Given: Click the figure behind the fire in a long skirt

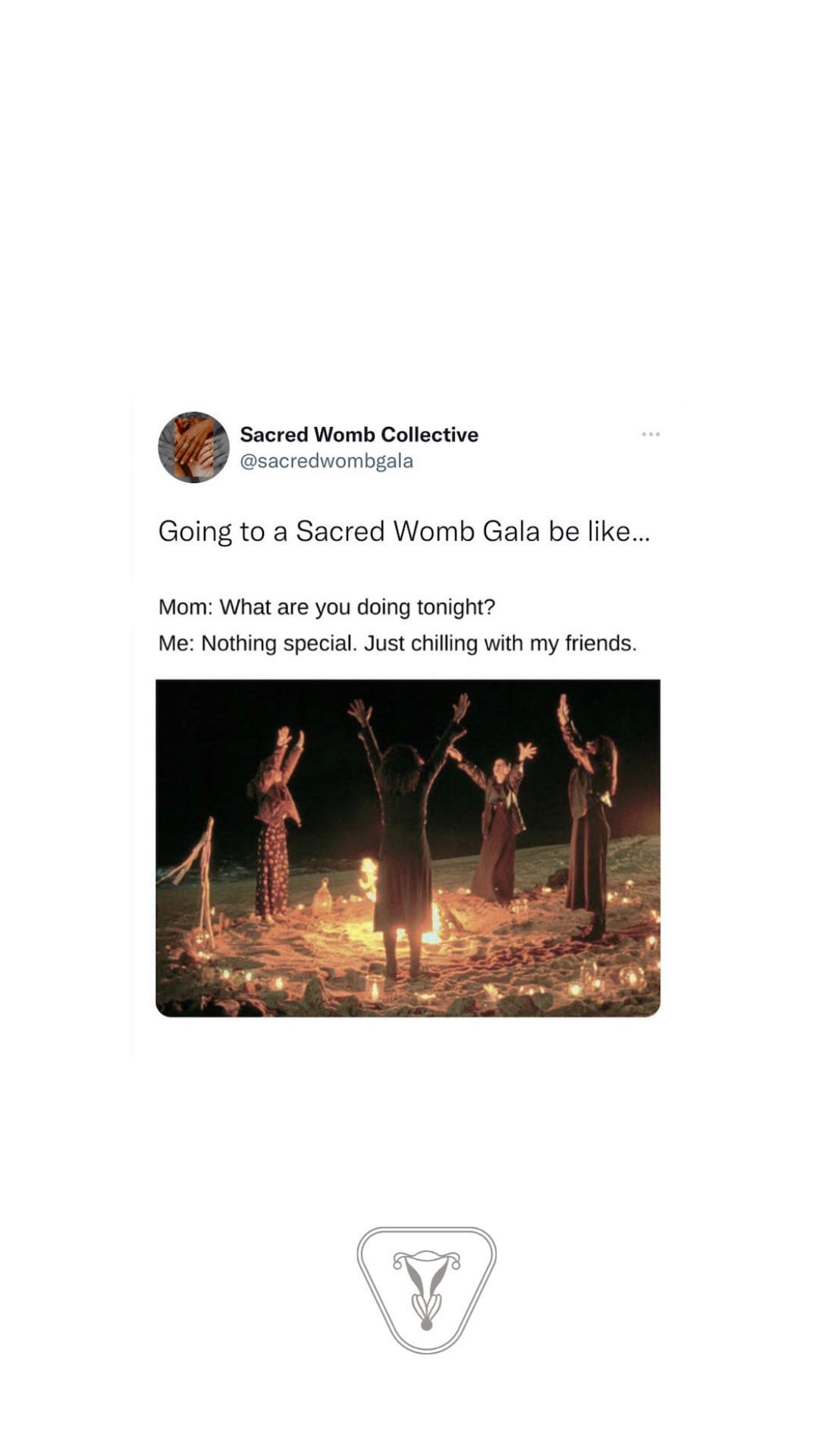Looking at the screenshot, I should pyautogui.click(x=497, y=823).
